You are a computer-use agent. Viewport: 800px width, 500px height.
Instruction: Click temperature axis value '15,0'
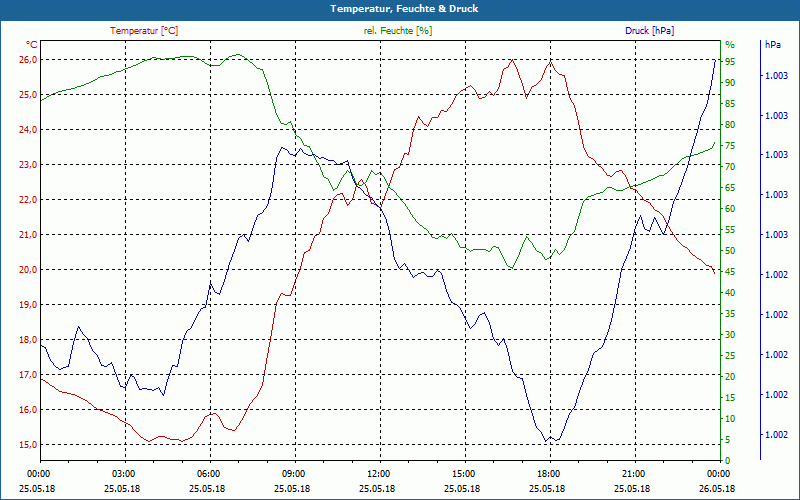(29, 445)
